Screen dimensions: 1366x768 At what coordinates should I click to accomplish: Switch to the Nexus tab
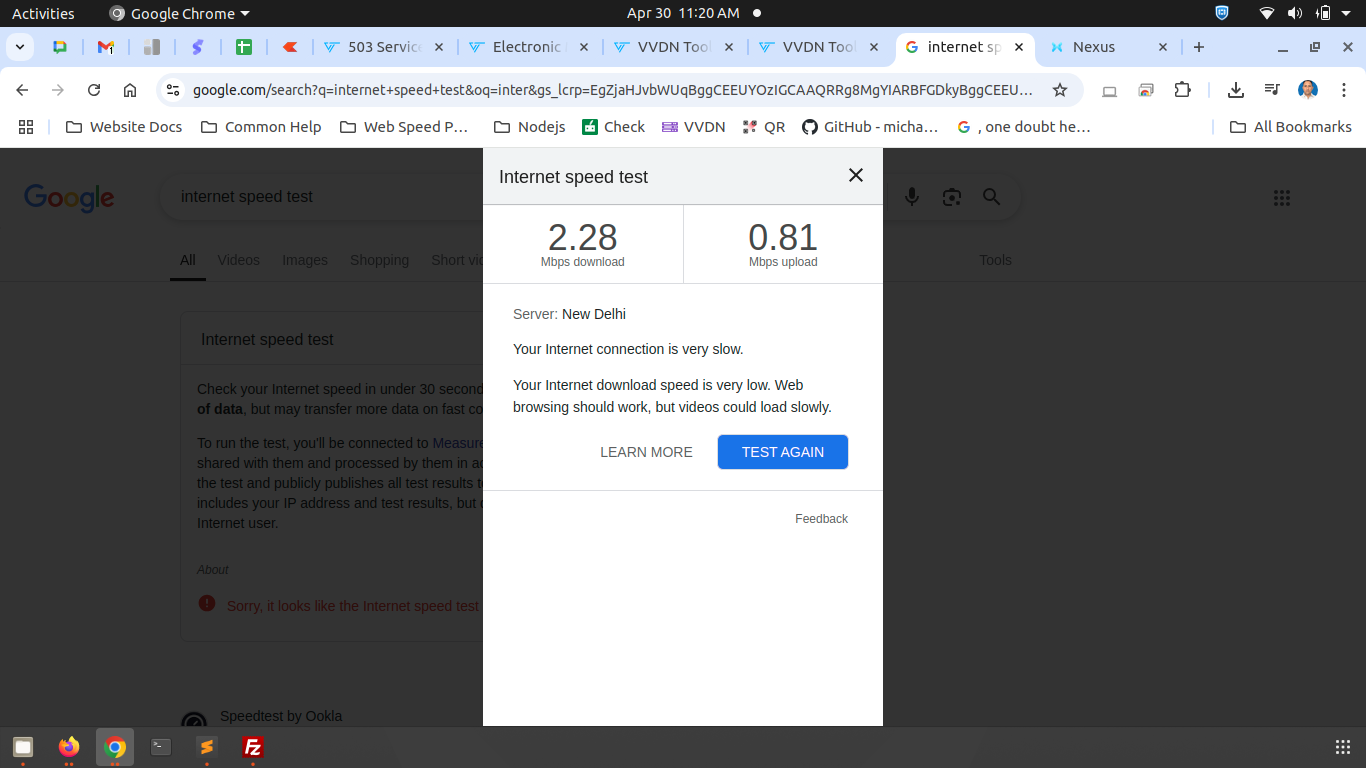(x=1093, y=47)
